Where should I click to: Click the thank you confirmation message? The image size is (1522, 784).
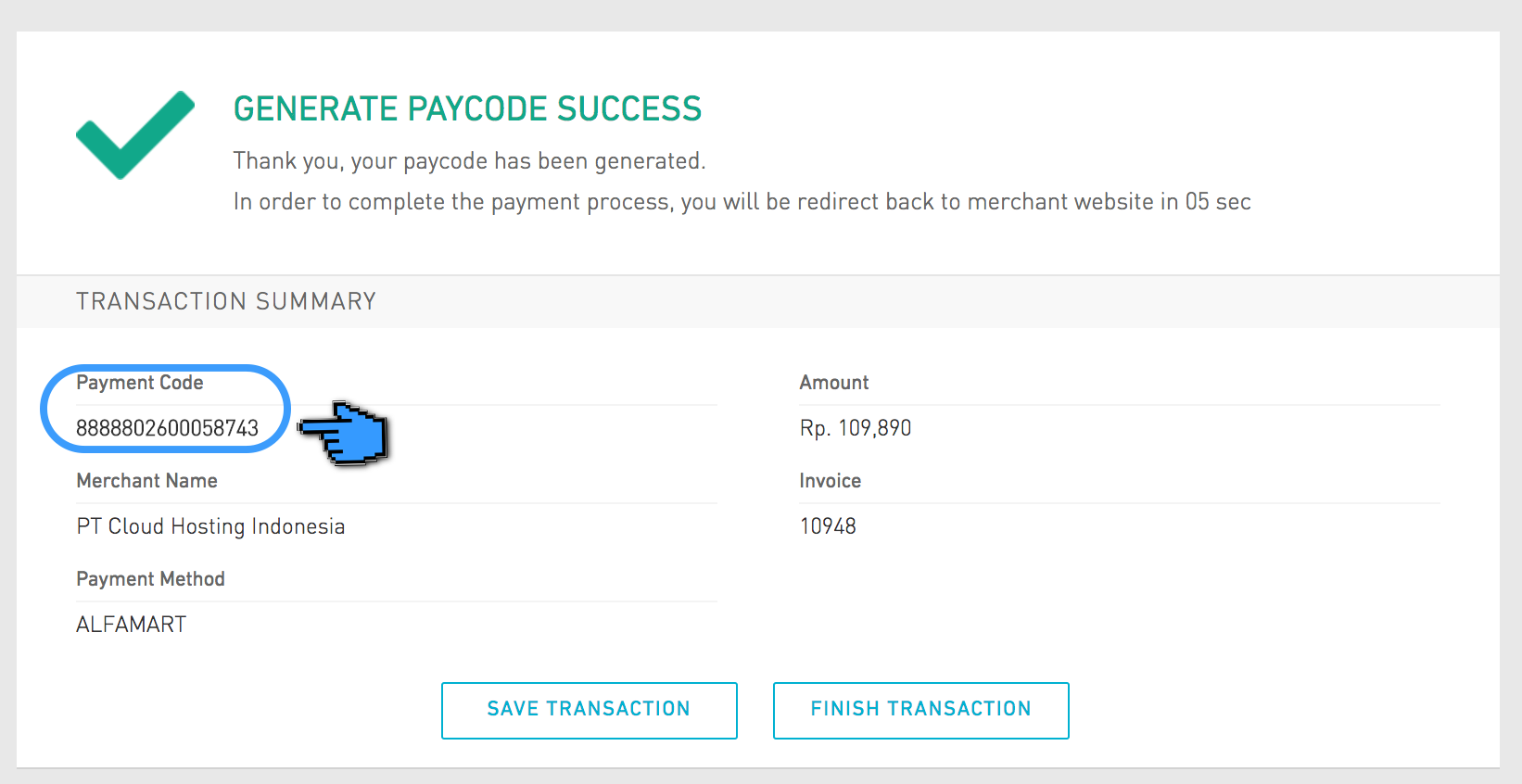click(x=468, y=160)
